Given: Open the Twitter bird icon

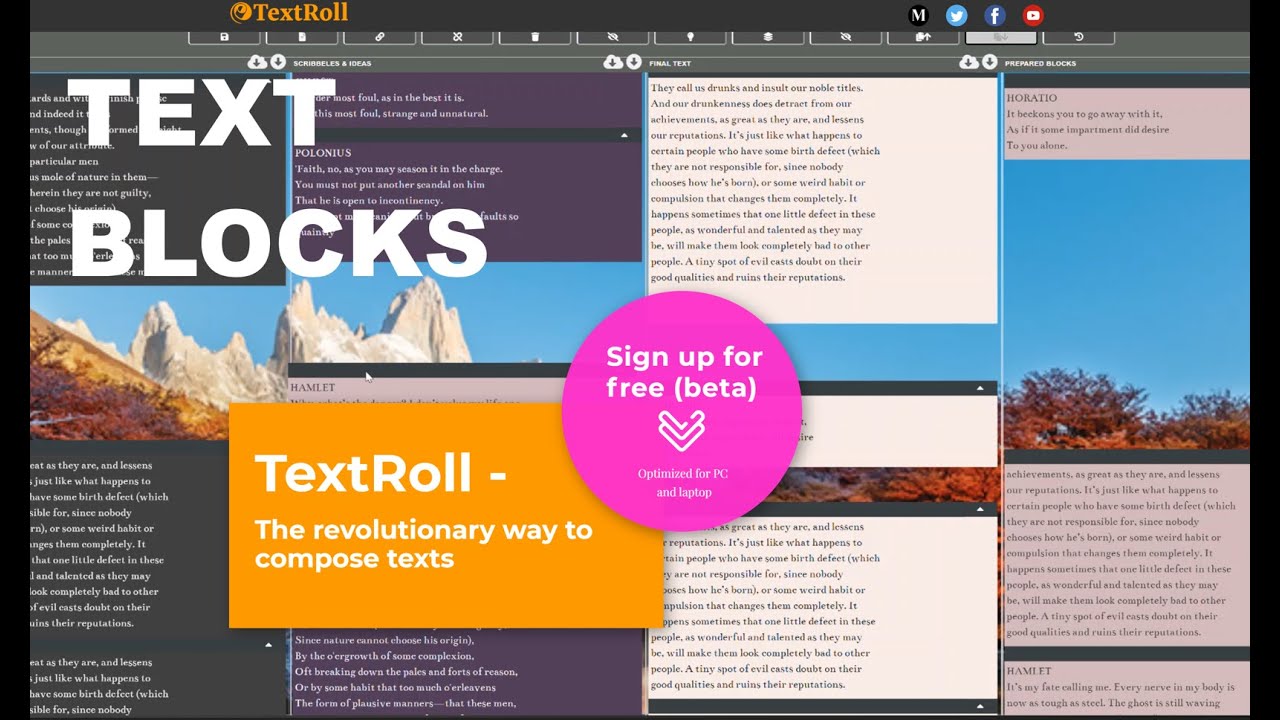Looking at the screenshot, I should pyautogui.click(x=957, y=15).
